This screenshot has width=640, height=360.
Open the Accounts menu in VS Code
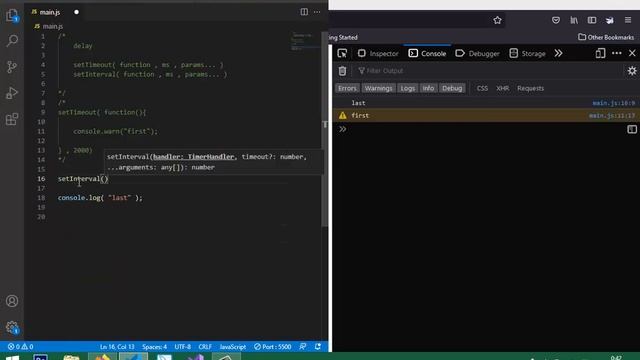coord(12,301)
